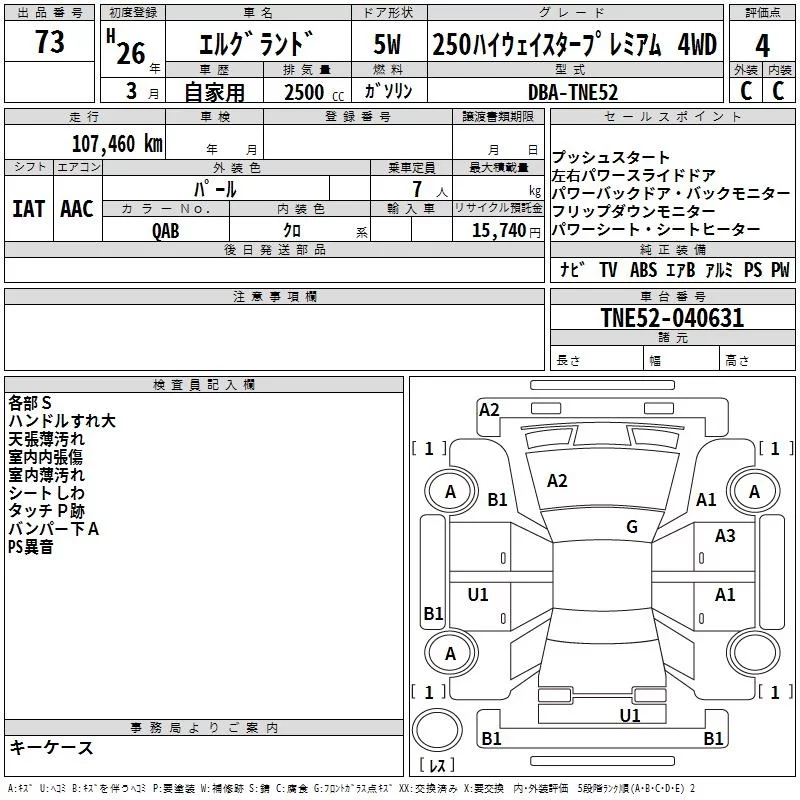
Task: Click the inspector note タッチP跡
Action: 46,511
